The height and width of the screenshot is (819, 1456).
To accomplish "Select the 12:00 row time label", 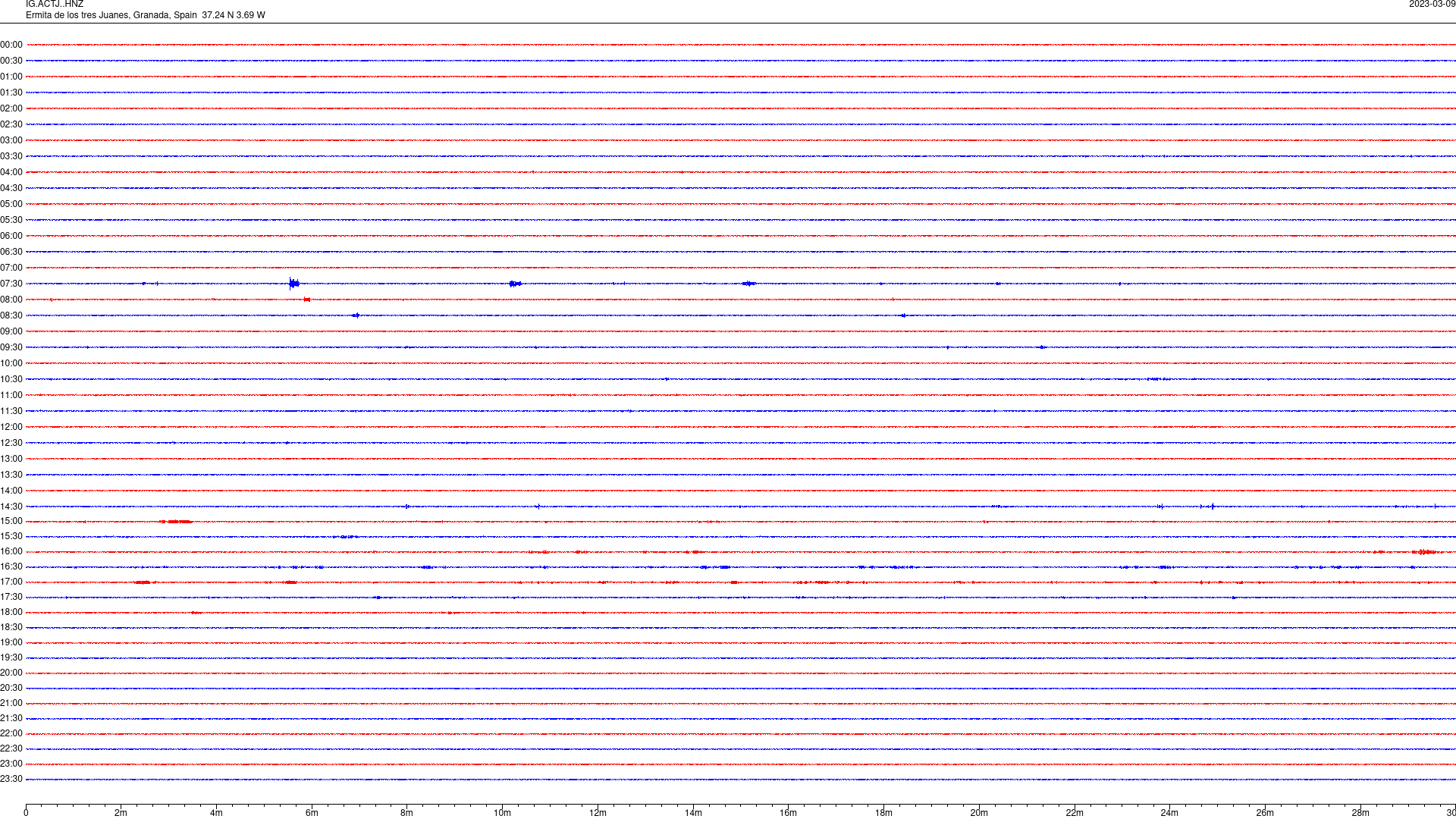I will [11, 427].
